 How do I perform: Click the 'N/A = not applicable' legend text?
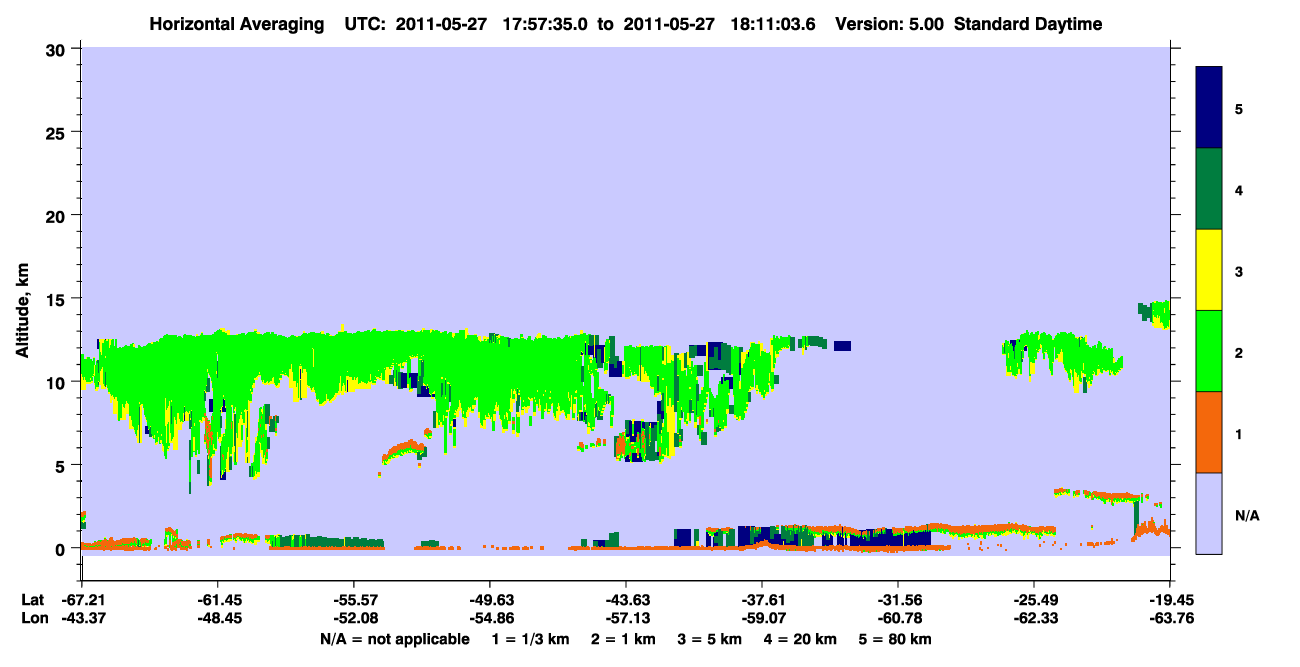395,639
